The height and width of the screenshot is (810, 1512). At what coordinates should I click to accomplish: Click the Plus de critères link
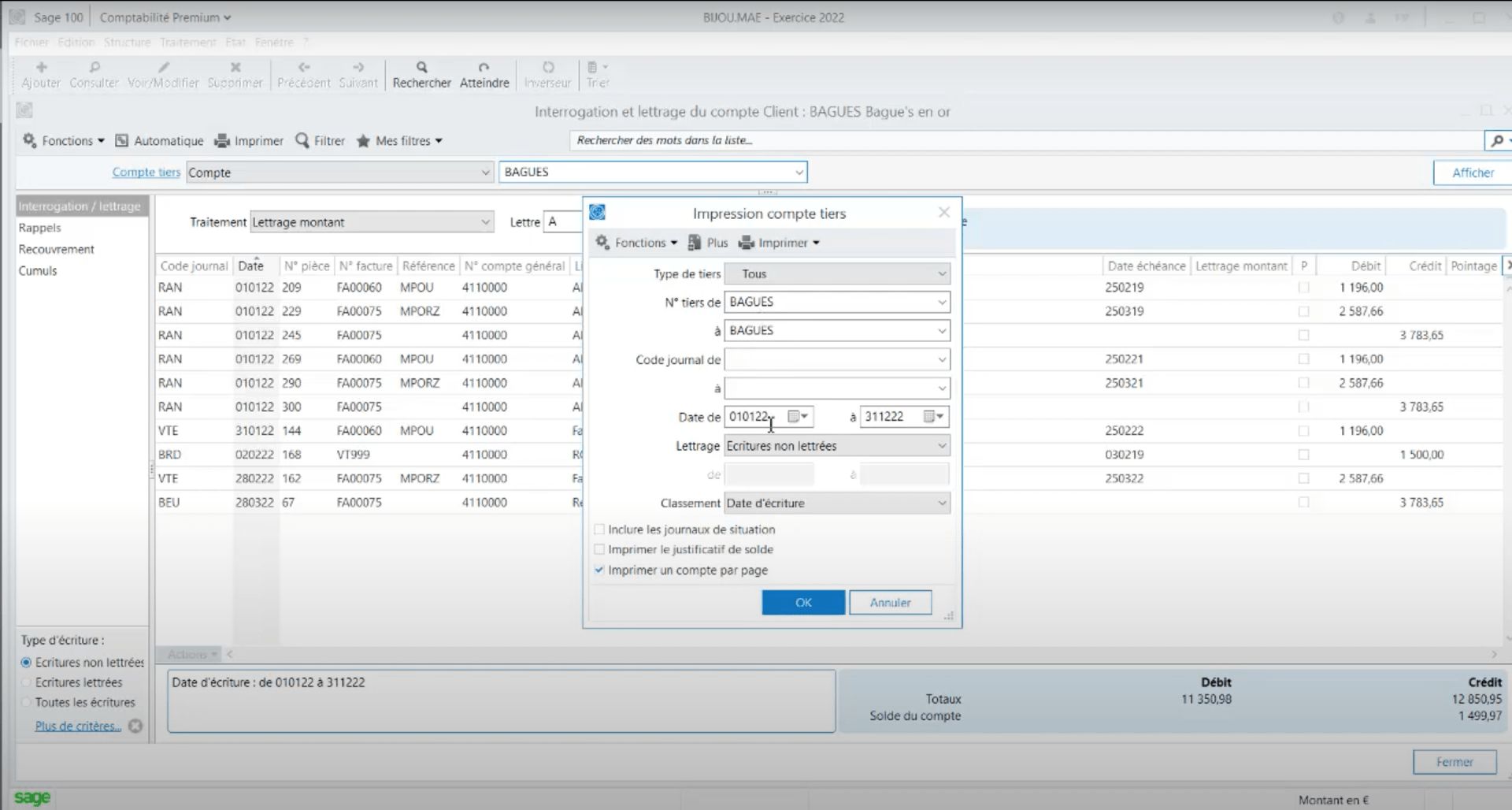click(78, 726)
